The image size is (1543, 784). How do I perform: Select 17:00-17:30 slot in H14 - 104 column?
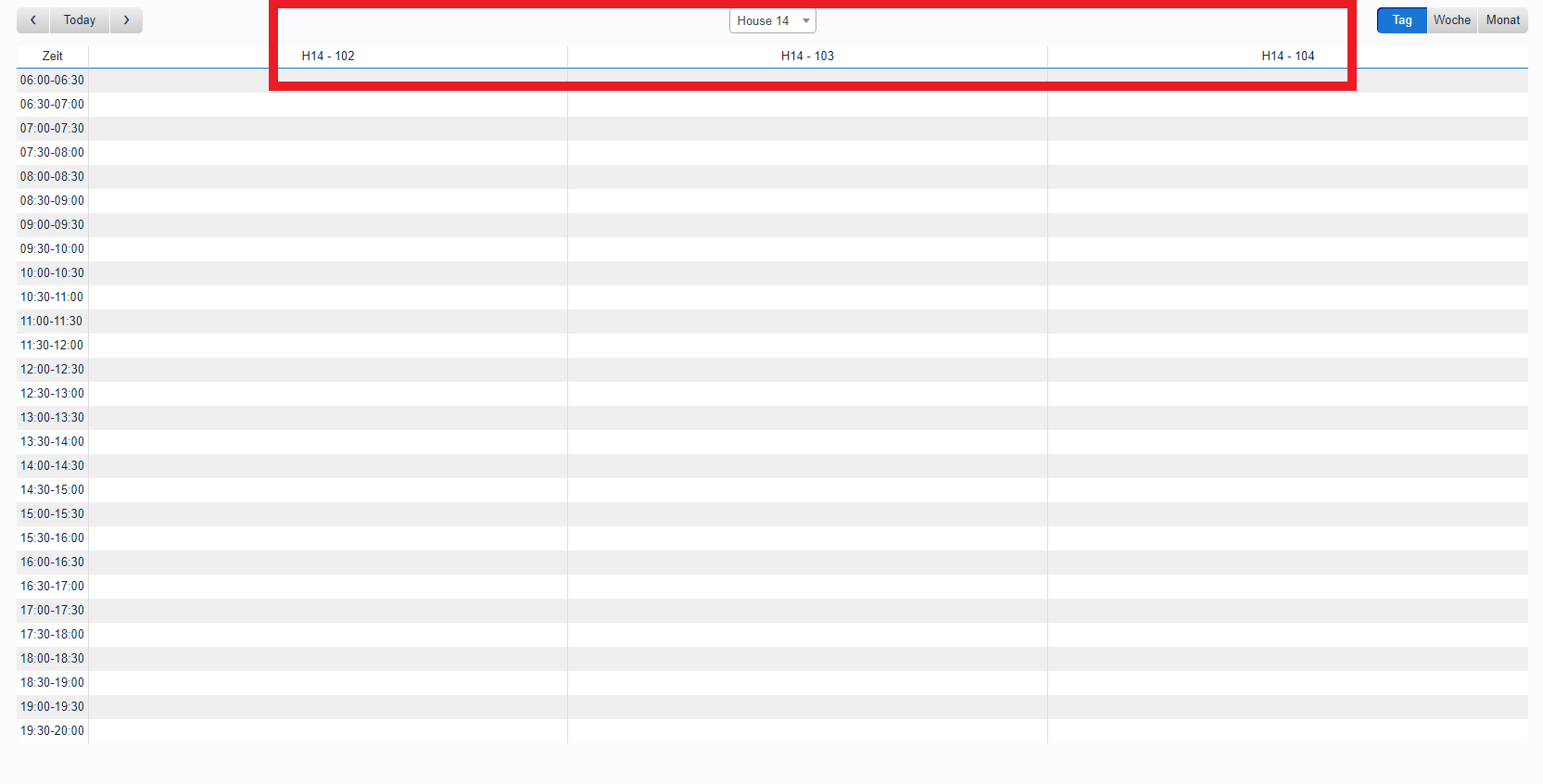(x=1287, y=611)
